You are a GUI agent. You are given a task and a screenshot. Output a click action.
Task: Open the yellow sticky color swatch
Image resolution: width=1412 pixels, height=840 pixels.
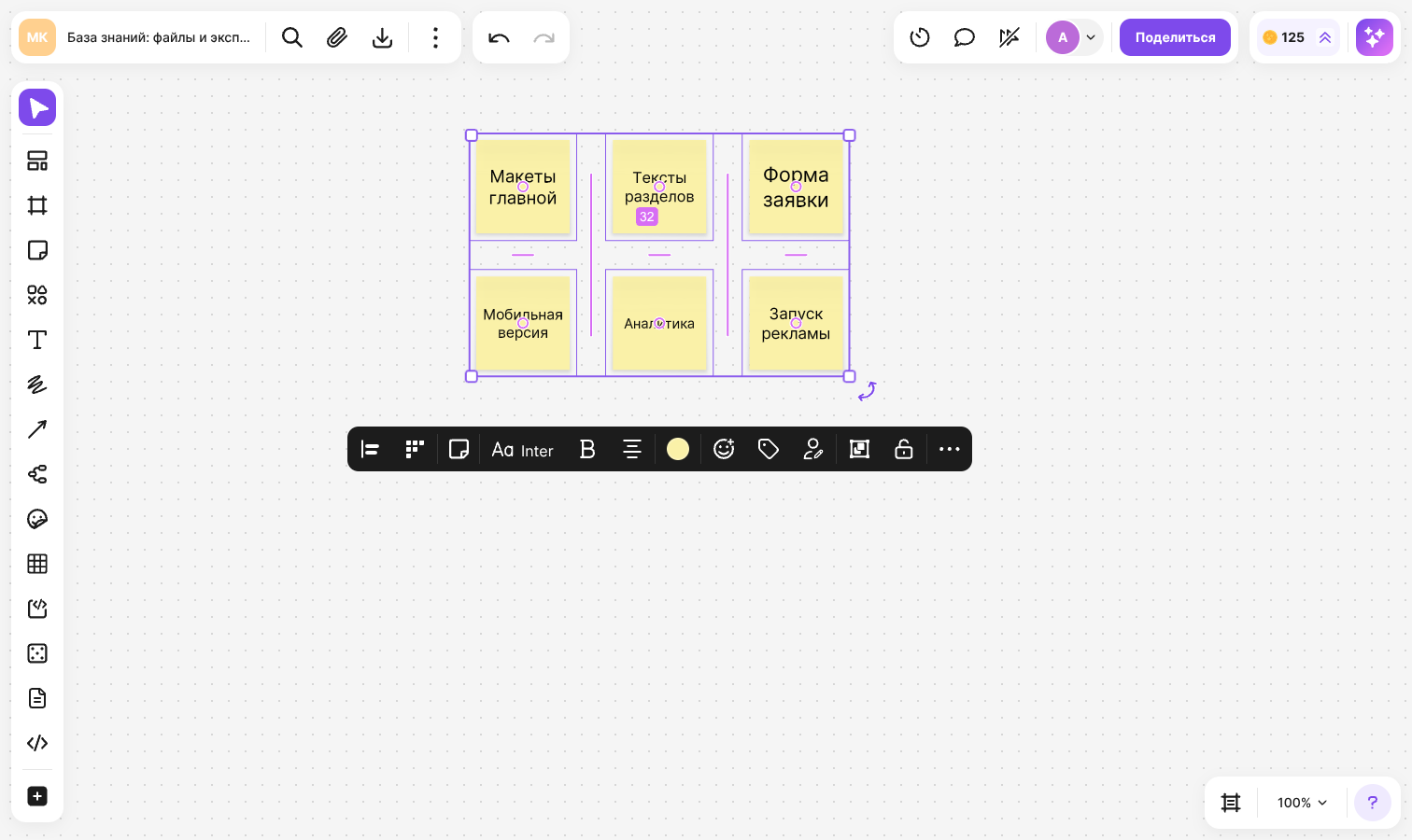point(678,449)
